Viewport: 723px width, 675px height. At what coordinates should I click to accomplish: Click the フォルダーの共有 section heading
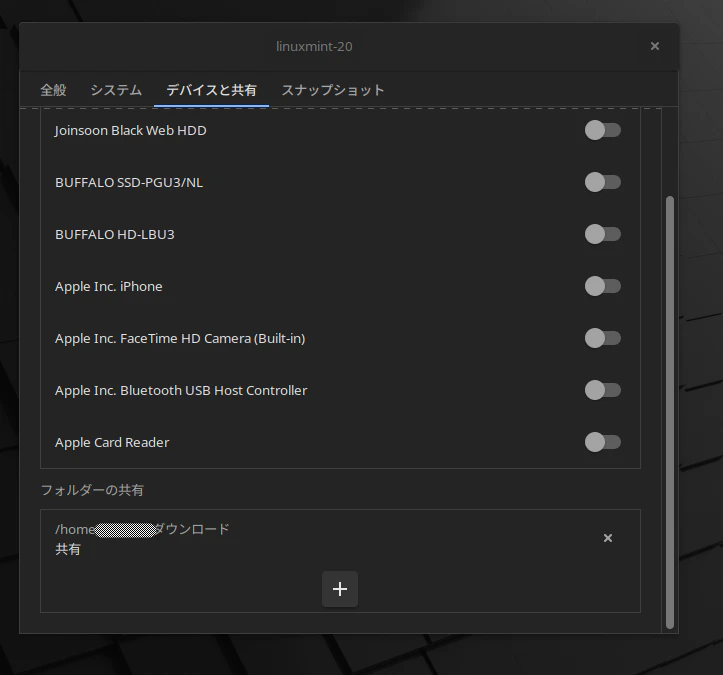pos(92,490)
